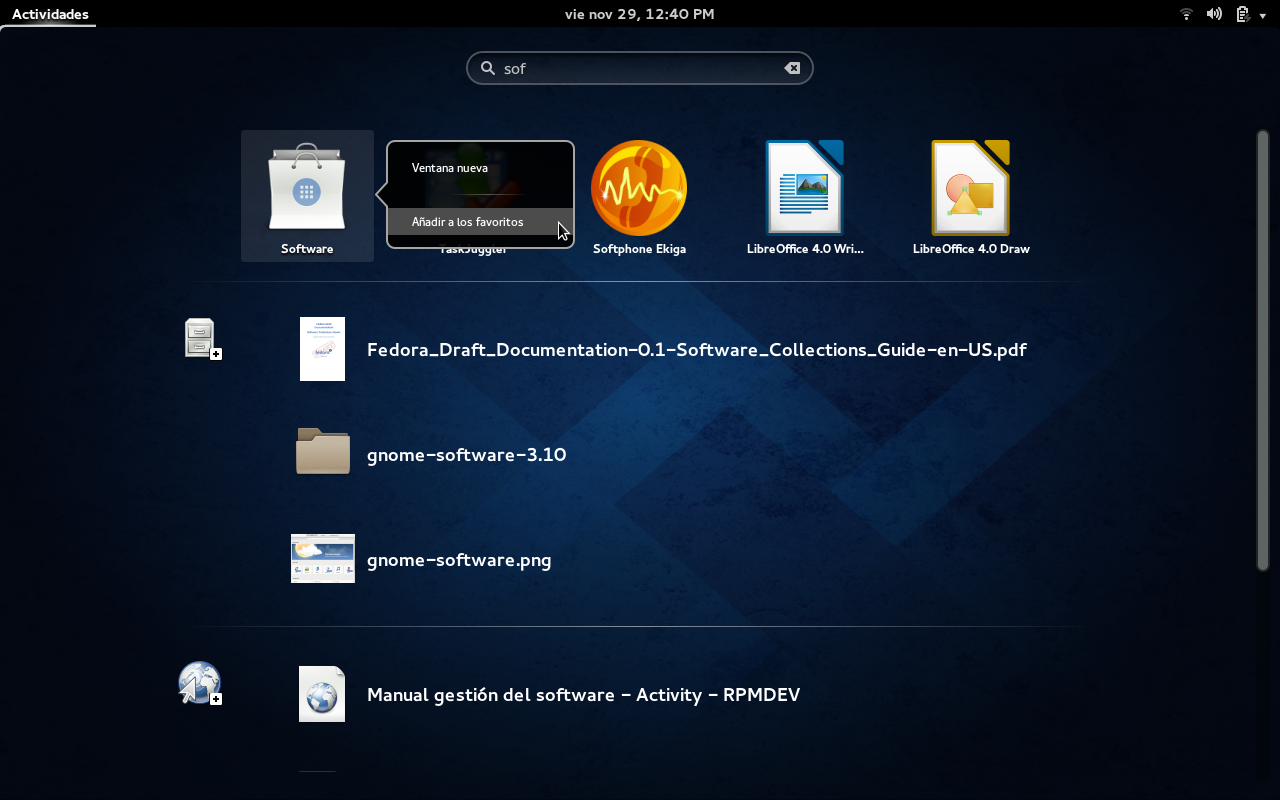Screen dimensions: 1280x800
Task: Click the Softphone Ekiga label
Action: [639, 249]
